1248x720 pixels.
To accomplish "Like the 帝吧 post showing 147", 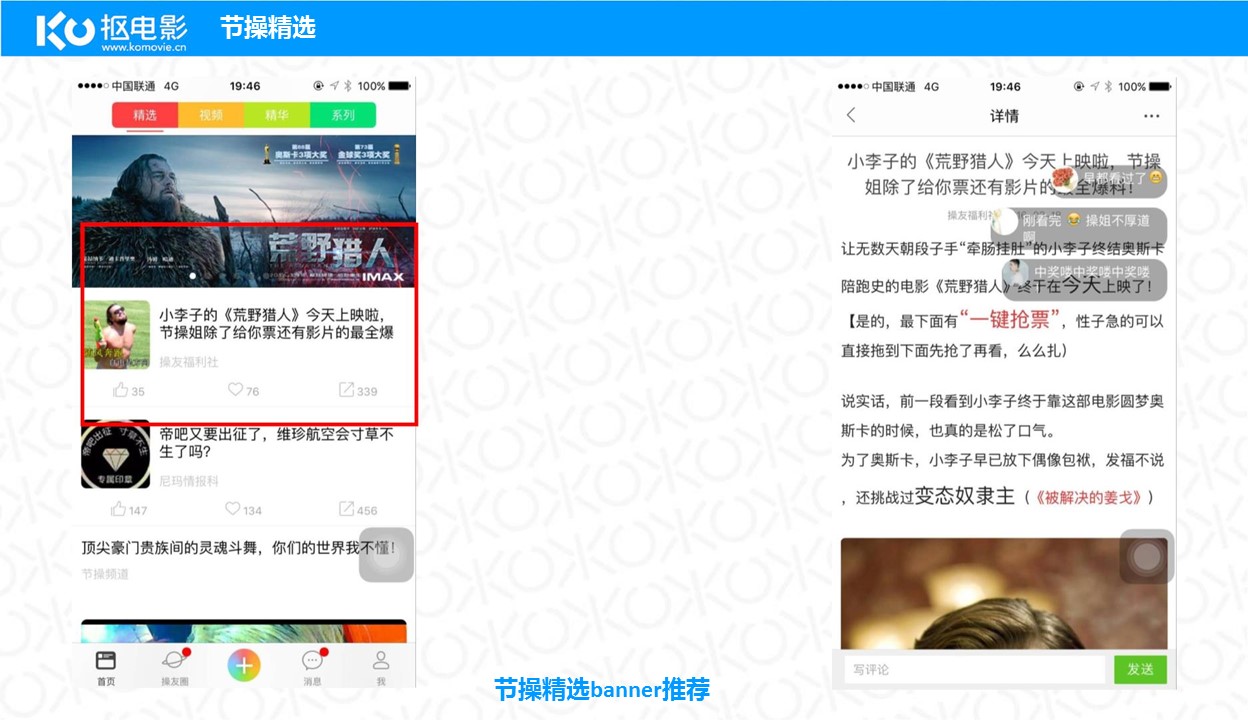I will point(130,509).
